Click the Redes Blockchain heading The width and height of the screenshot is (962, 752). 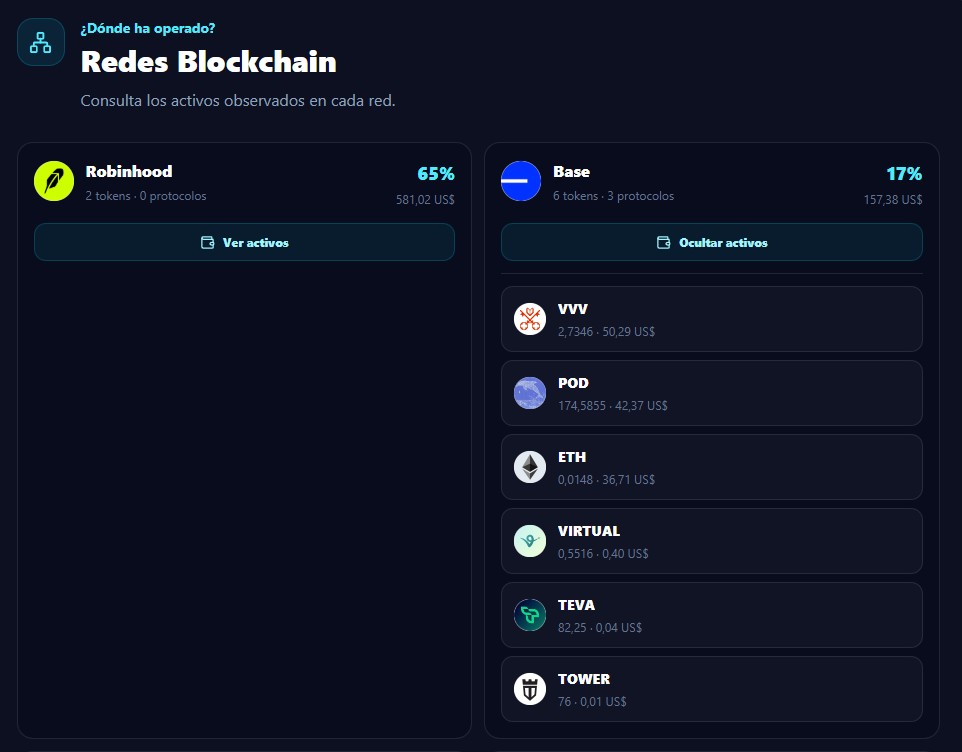click(209, 61)
